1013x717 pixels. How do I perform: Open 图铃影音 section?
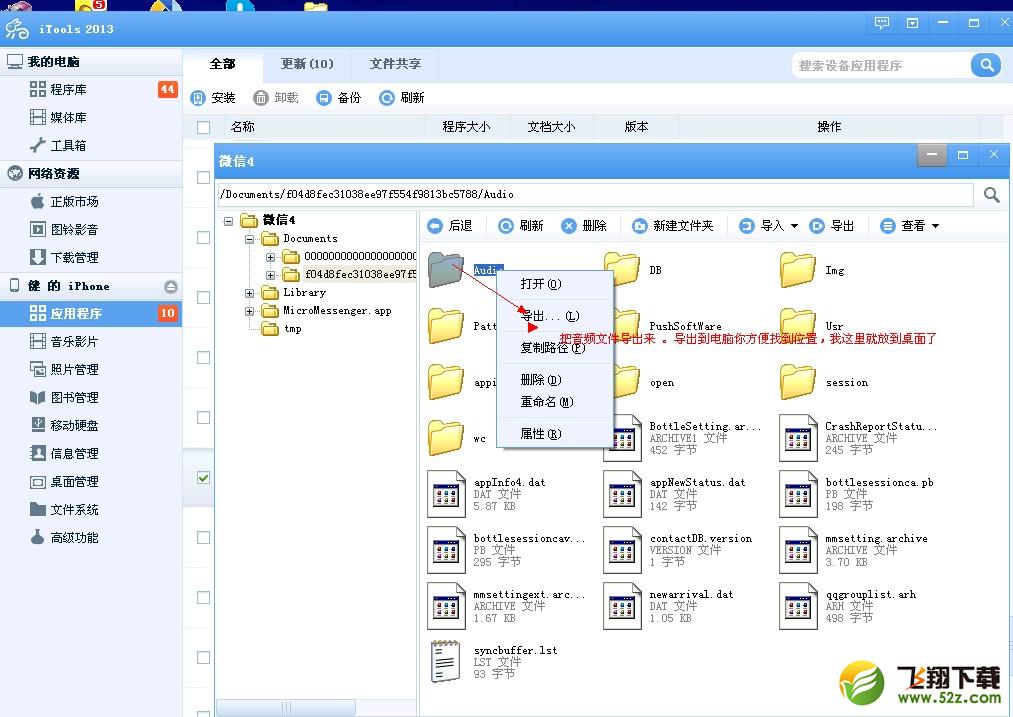[90, 229]
